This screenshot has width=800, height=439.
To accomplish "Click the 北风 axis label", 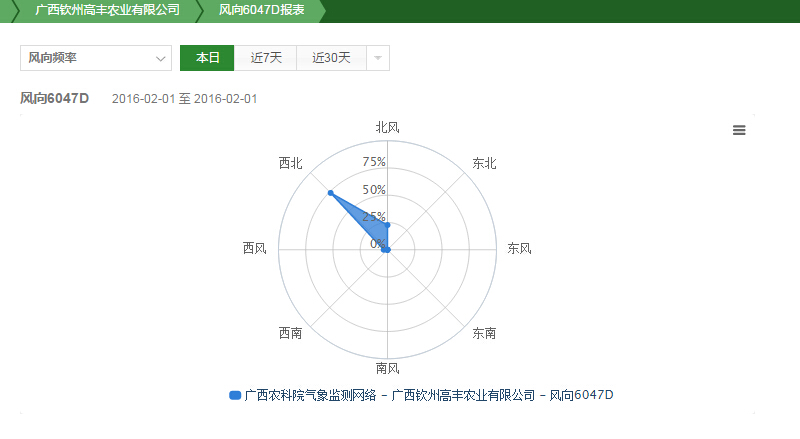I will [387, 127].
